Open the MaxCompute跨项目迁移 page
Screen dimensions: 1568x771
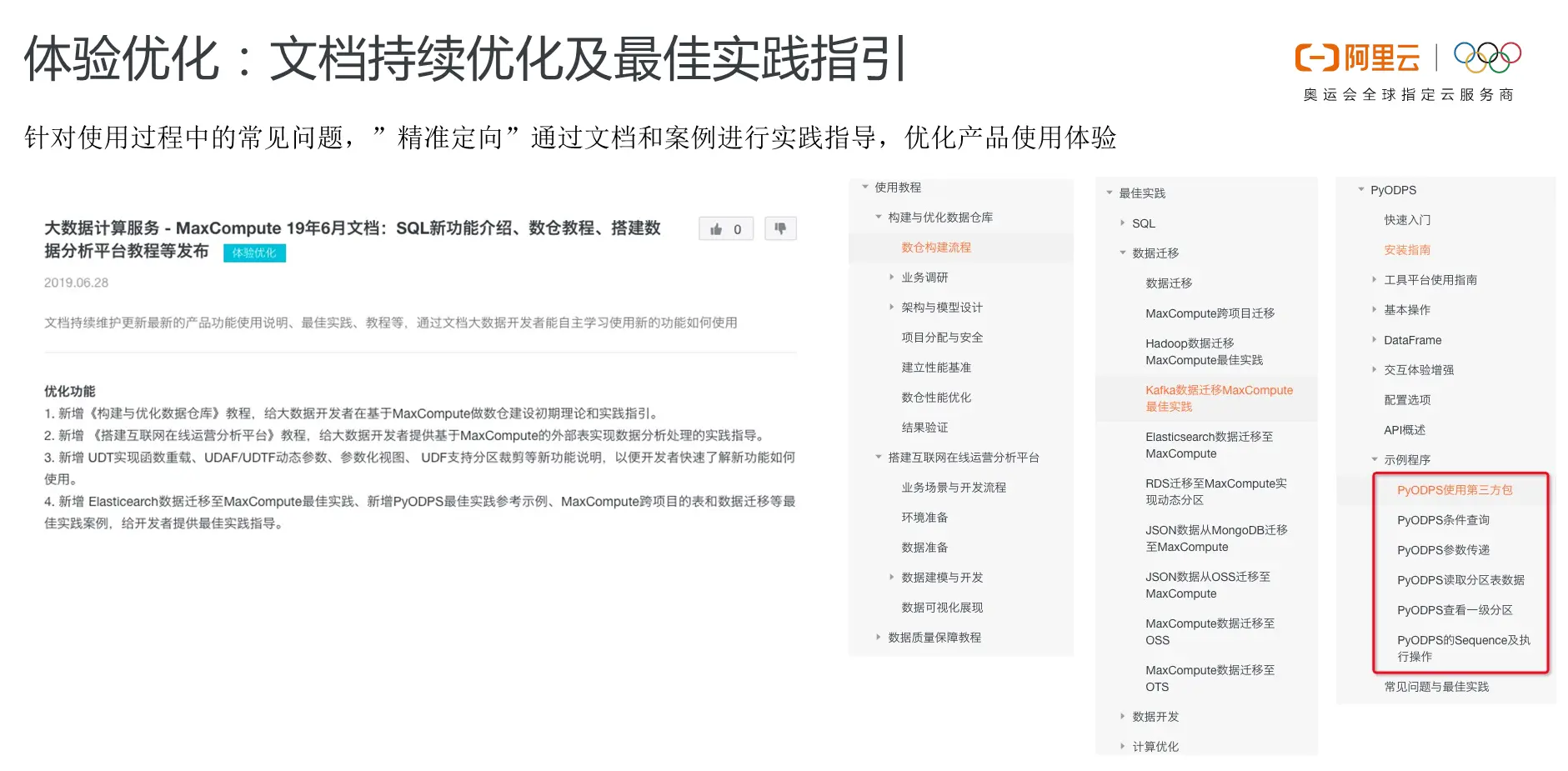[x=1210, y=313]
